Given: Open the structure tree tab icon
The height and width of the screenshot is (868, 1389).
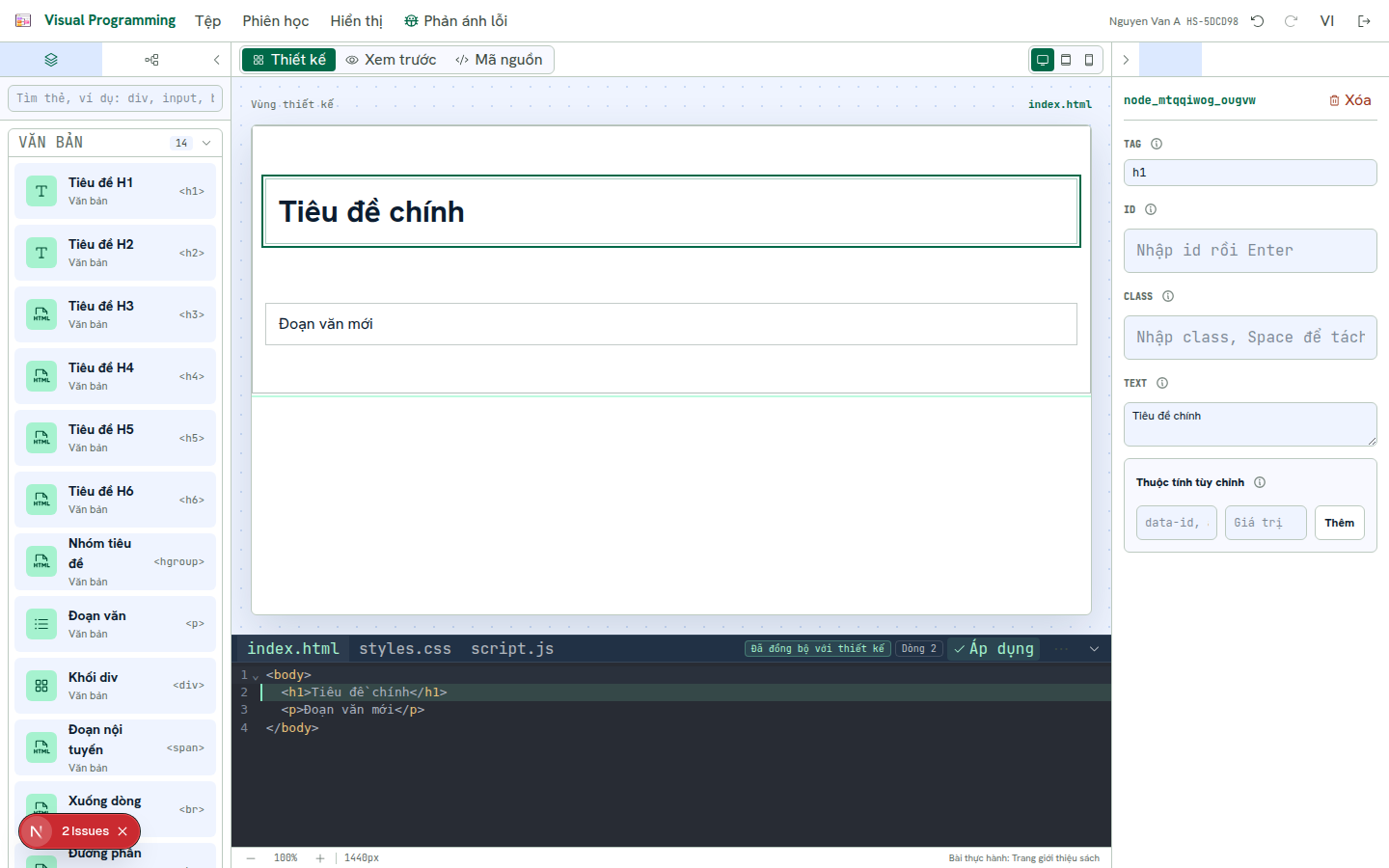Looking at the screenshot, I should click(151, 60).
